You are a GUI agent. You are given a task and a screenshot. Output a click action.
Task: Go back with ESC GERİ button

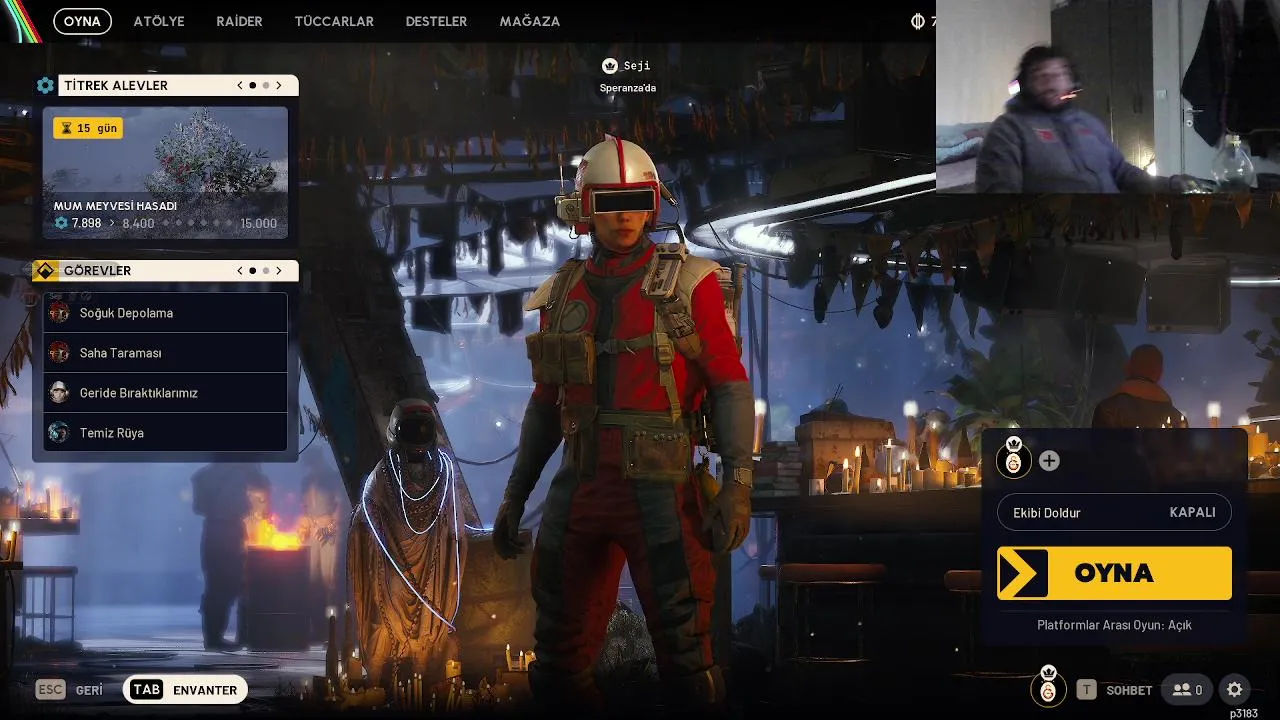coord(69,690)
